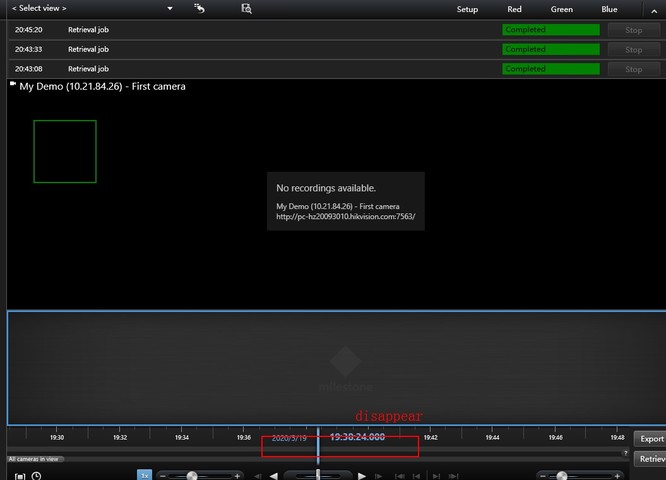
Task: Open the Red menu item
Action: point(514,9)
